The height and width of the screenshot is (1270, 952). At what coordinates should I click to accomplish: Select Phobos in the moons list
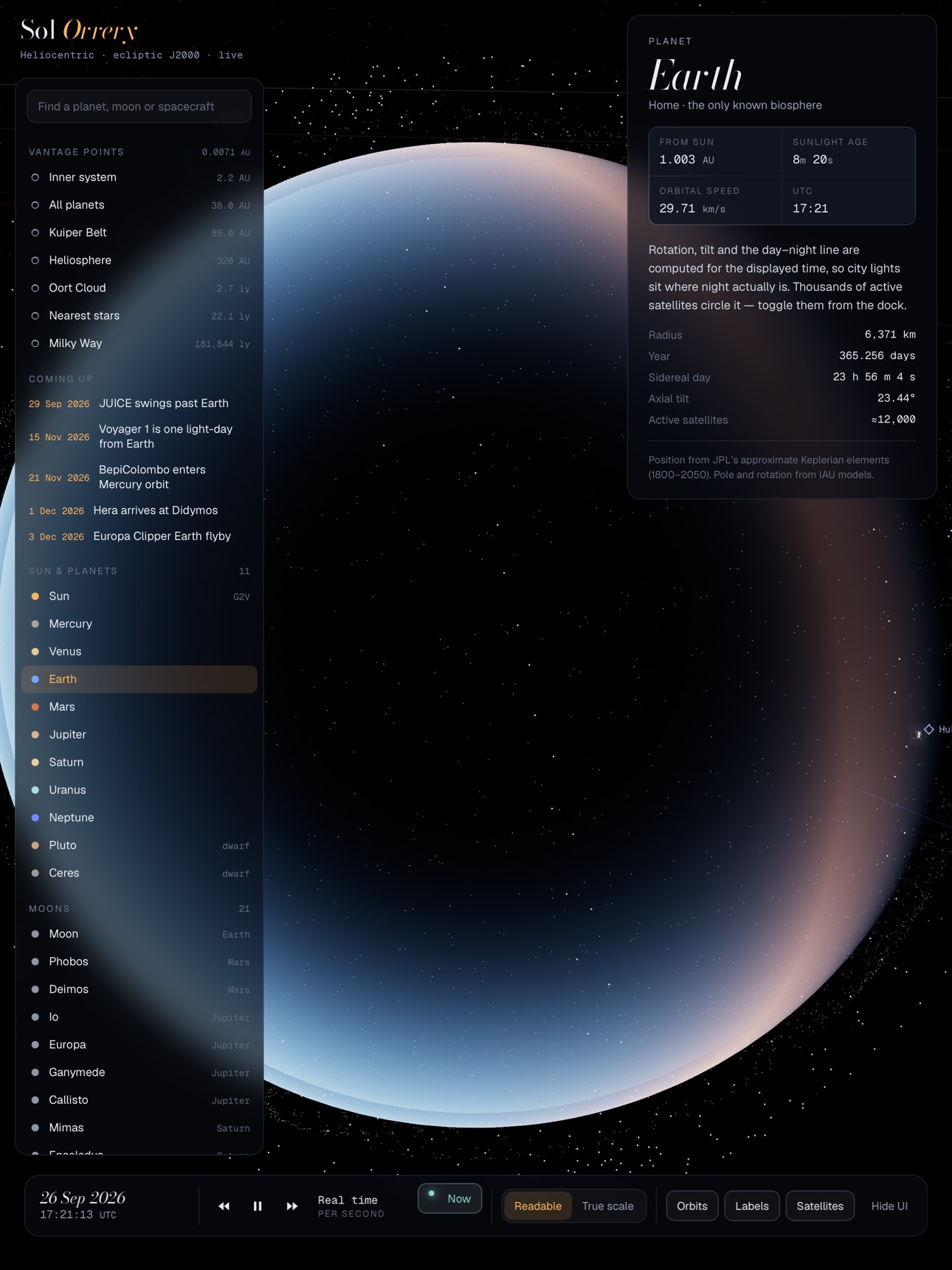pos(139,961)
